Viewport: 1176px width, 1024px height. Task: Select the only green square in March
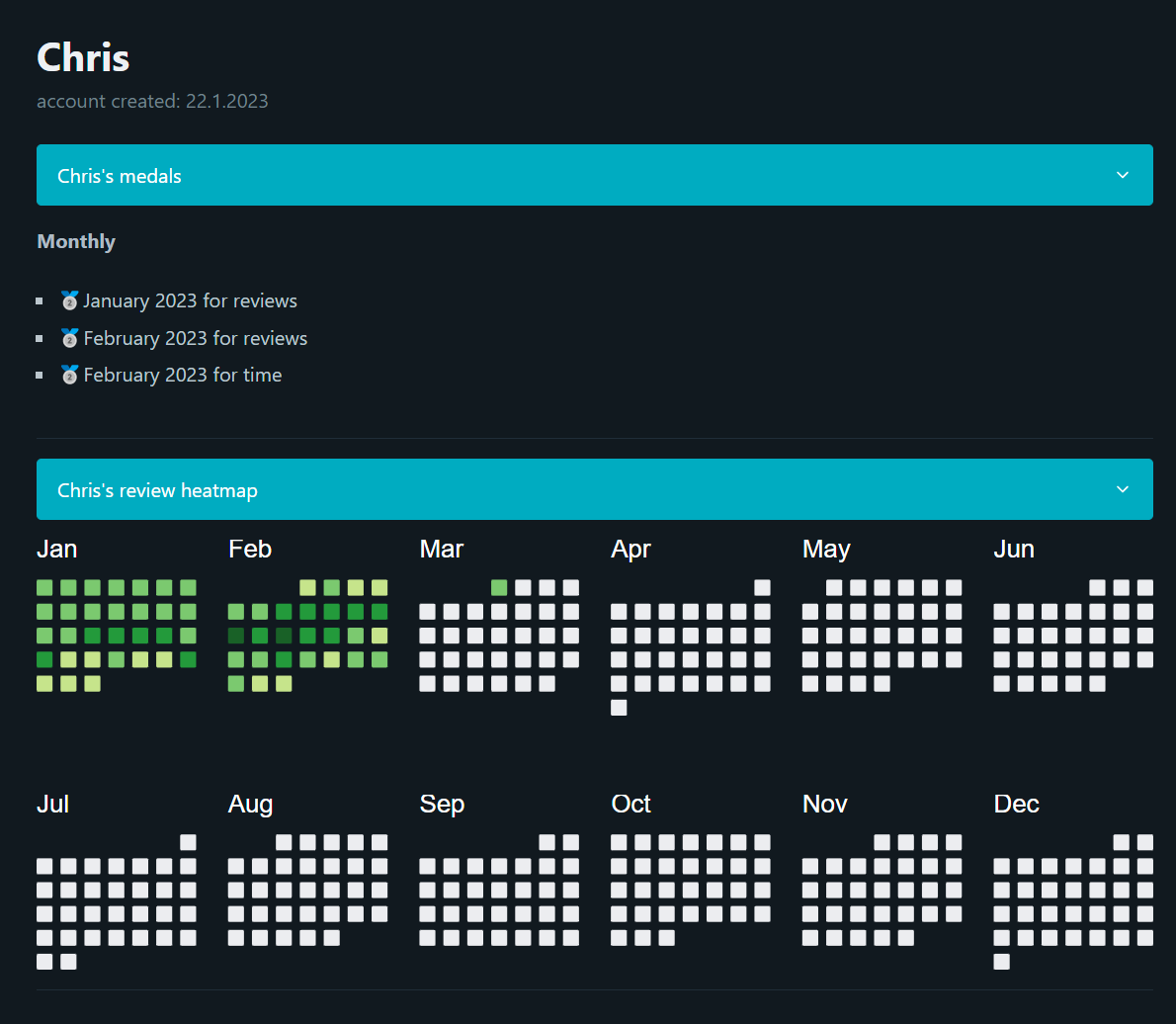[x=499, y=588]
